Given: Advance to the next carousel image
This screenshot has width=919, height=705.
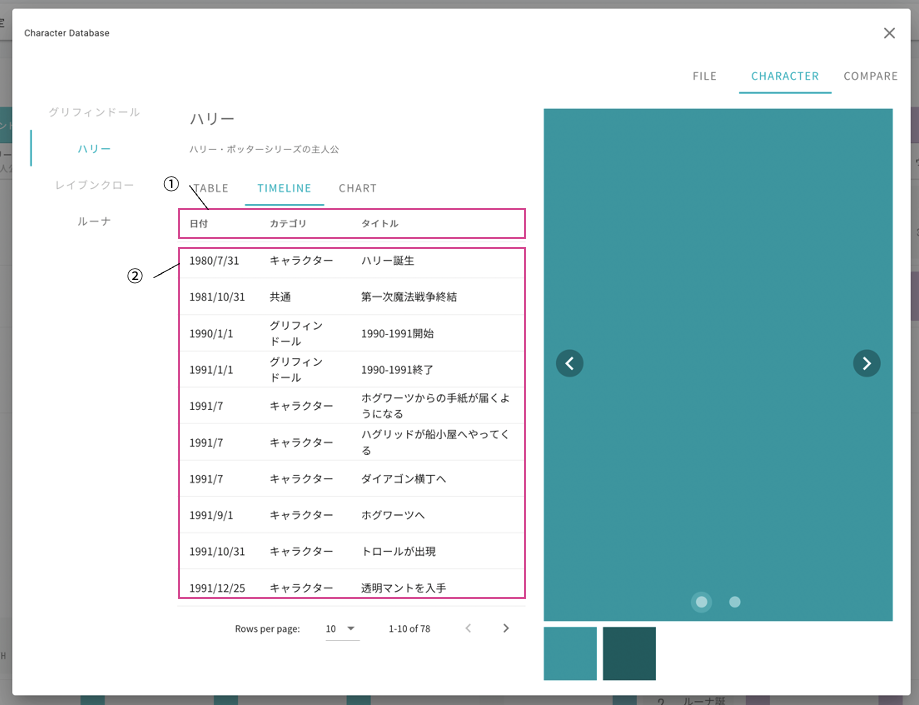Looking at the screenshot, I should pyautogui.click(x=866, y=363).
